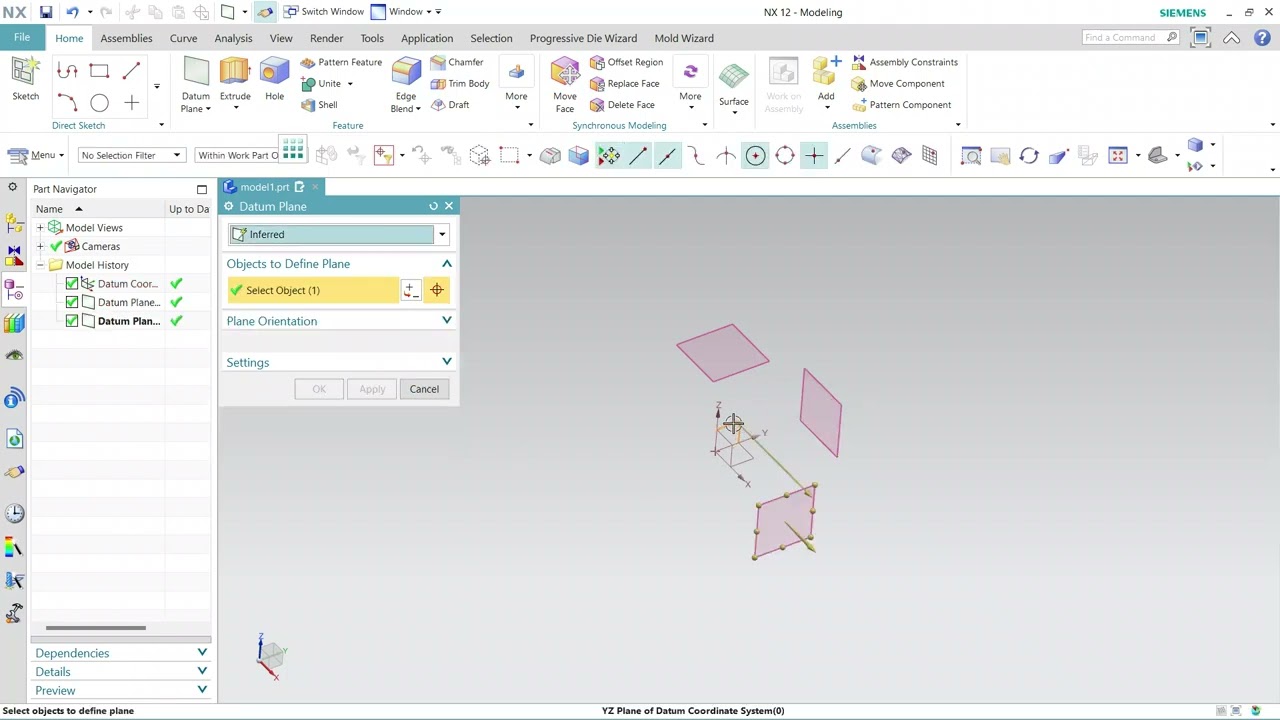
Task: Click the Select Object (1) field
Action: pyautogui.click(x=313, y=290)
